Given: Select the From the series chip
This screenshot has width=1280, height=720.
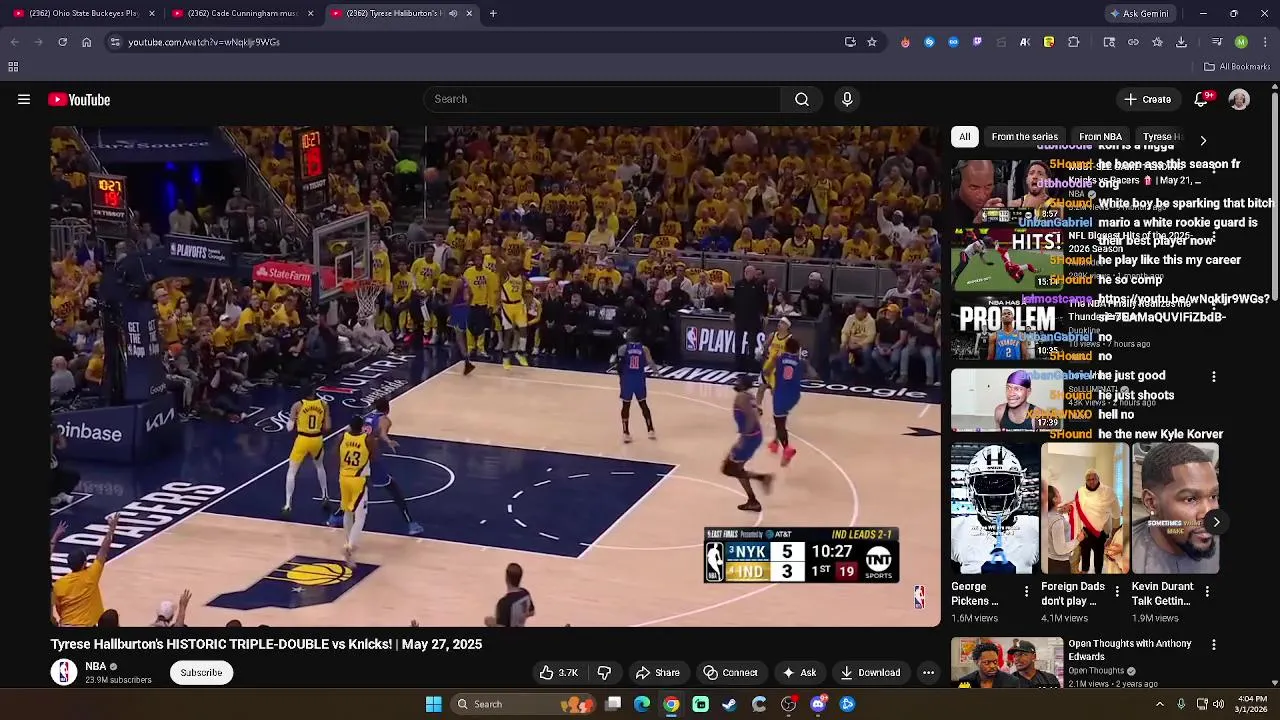Looking at the screenshot, I should pyautogui.click(x=1024, y=136).
